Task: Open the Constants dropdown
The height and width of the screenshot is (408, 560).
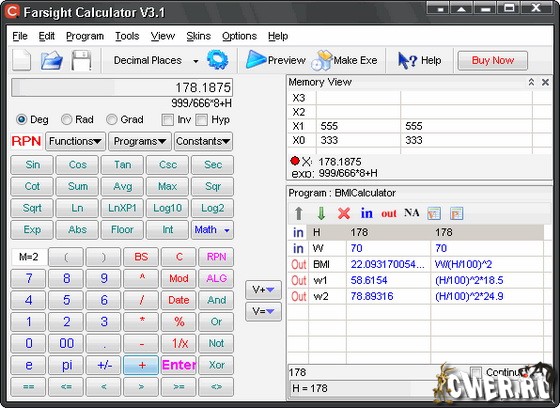Action: coord(203,141)
